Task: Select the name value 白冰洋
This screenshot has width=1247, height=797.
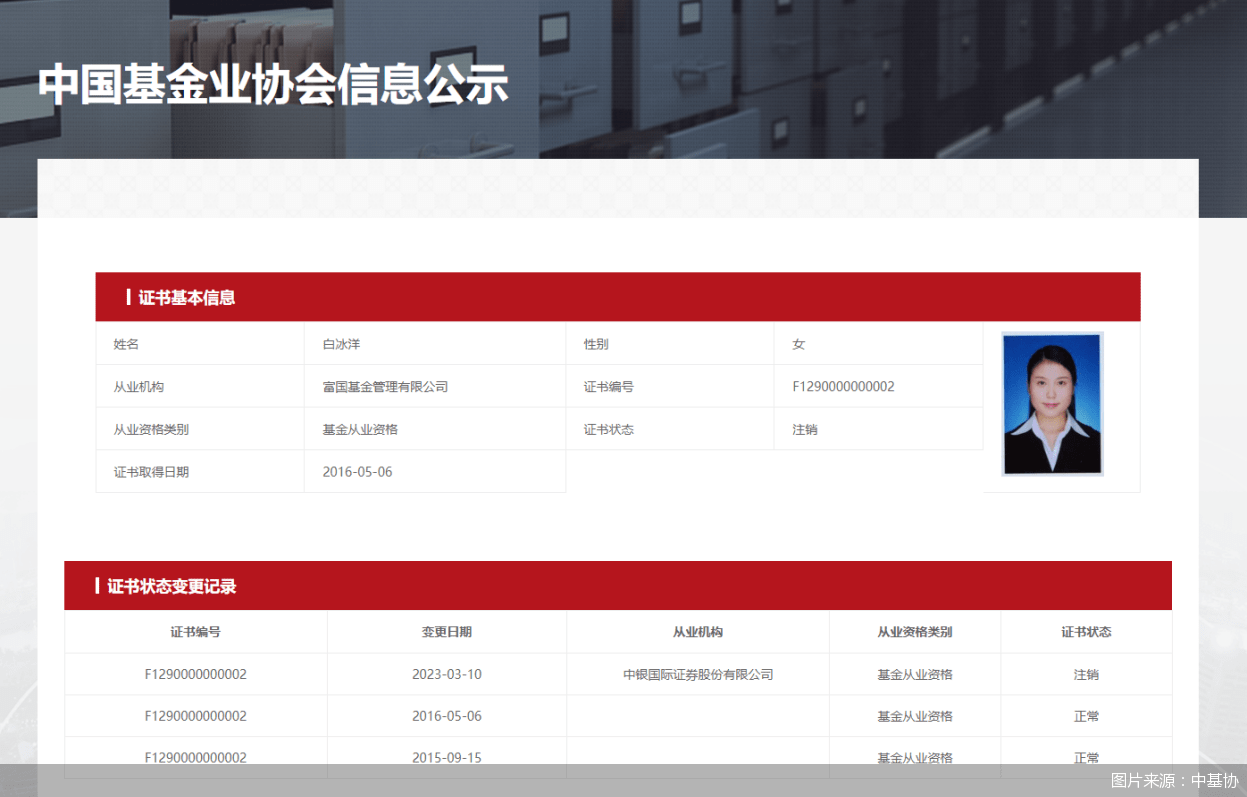Action: 341,344
